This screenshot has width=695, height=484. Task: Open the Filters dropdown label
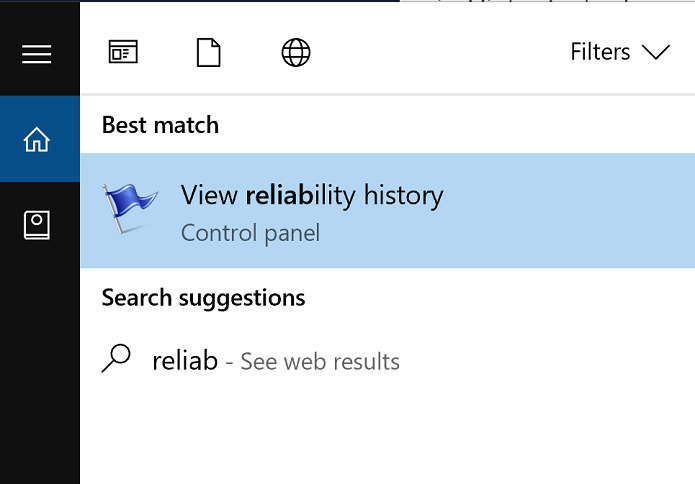[x=600, y=52]
